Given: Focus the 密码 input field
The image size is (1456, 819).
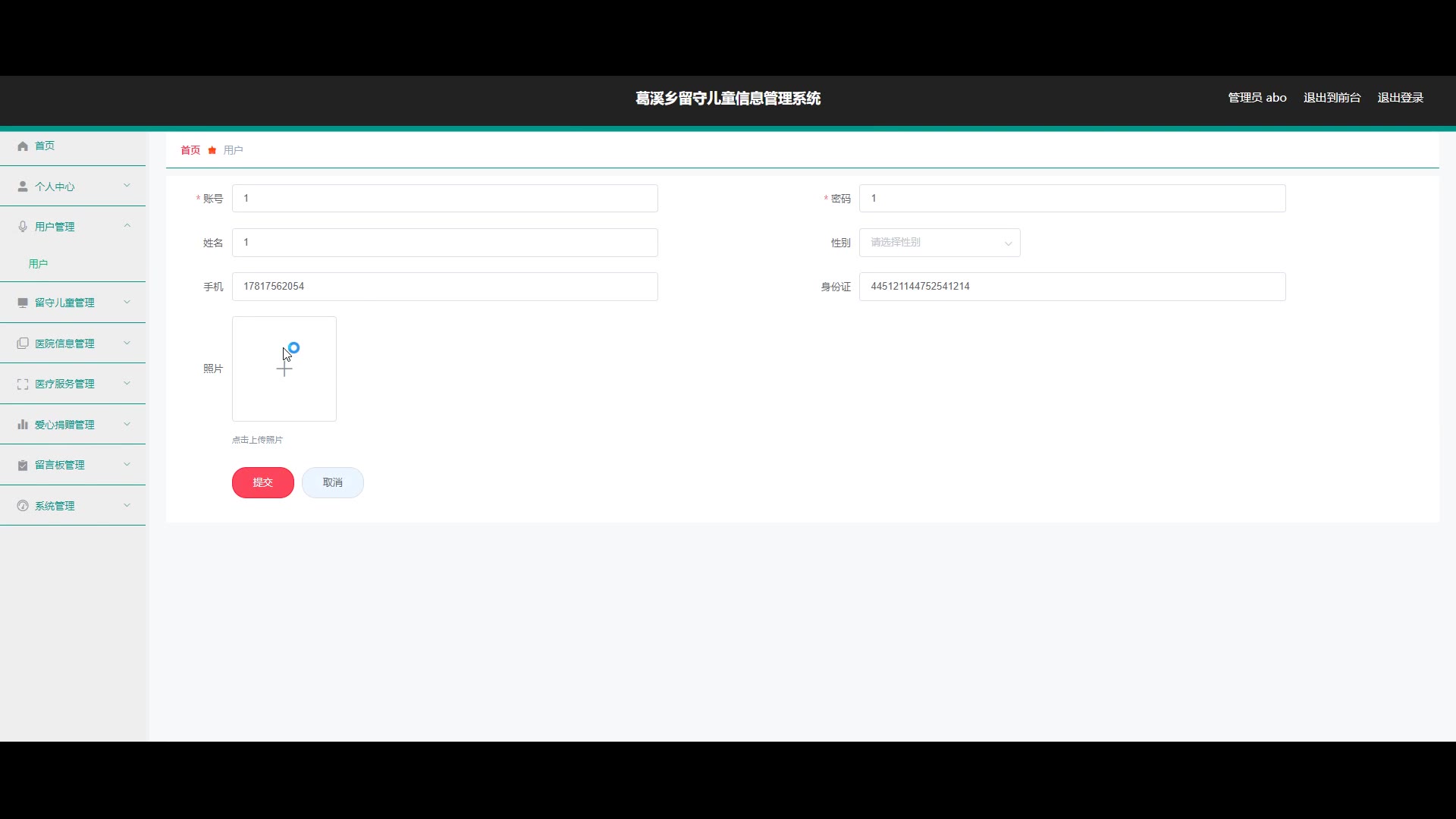Looking at the screenshot, I should click(x=1072, y=199).
